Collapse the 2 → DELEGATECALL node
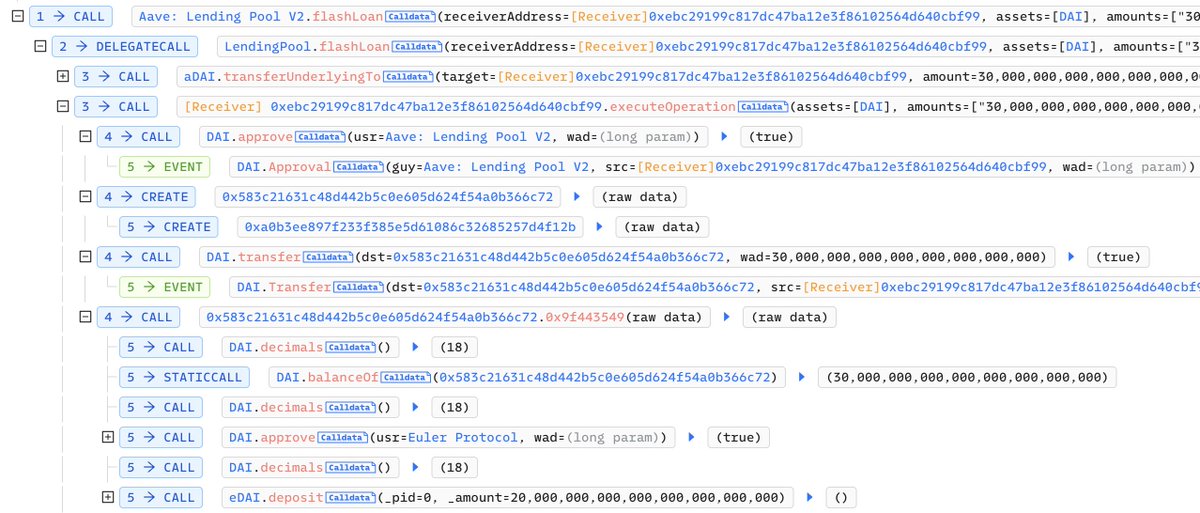 pos(39,47)
